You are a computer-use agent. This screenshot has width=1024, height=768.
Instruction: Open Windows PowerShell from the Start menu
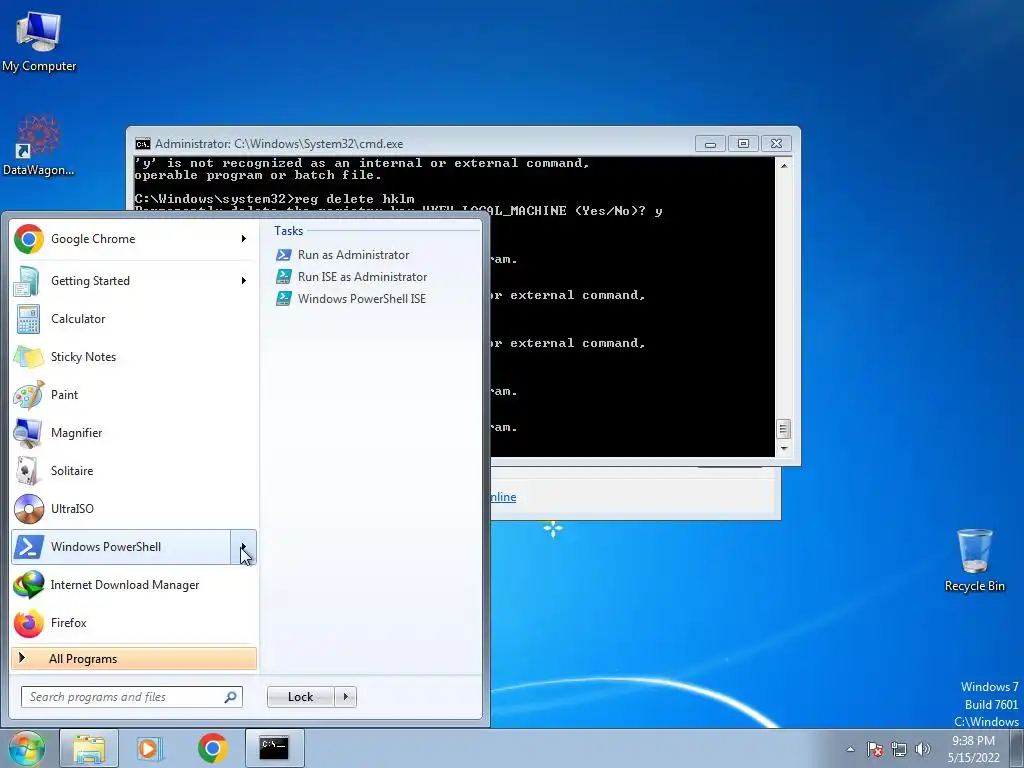tap(121, 547)
